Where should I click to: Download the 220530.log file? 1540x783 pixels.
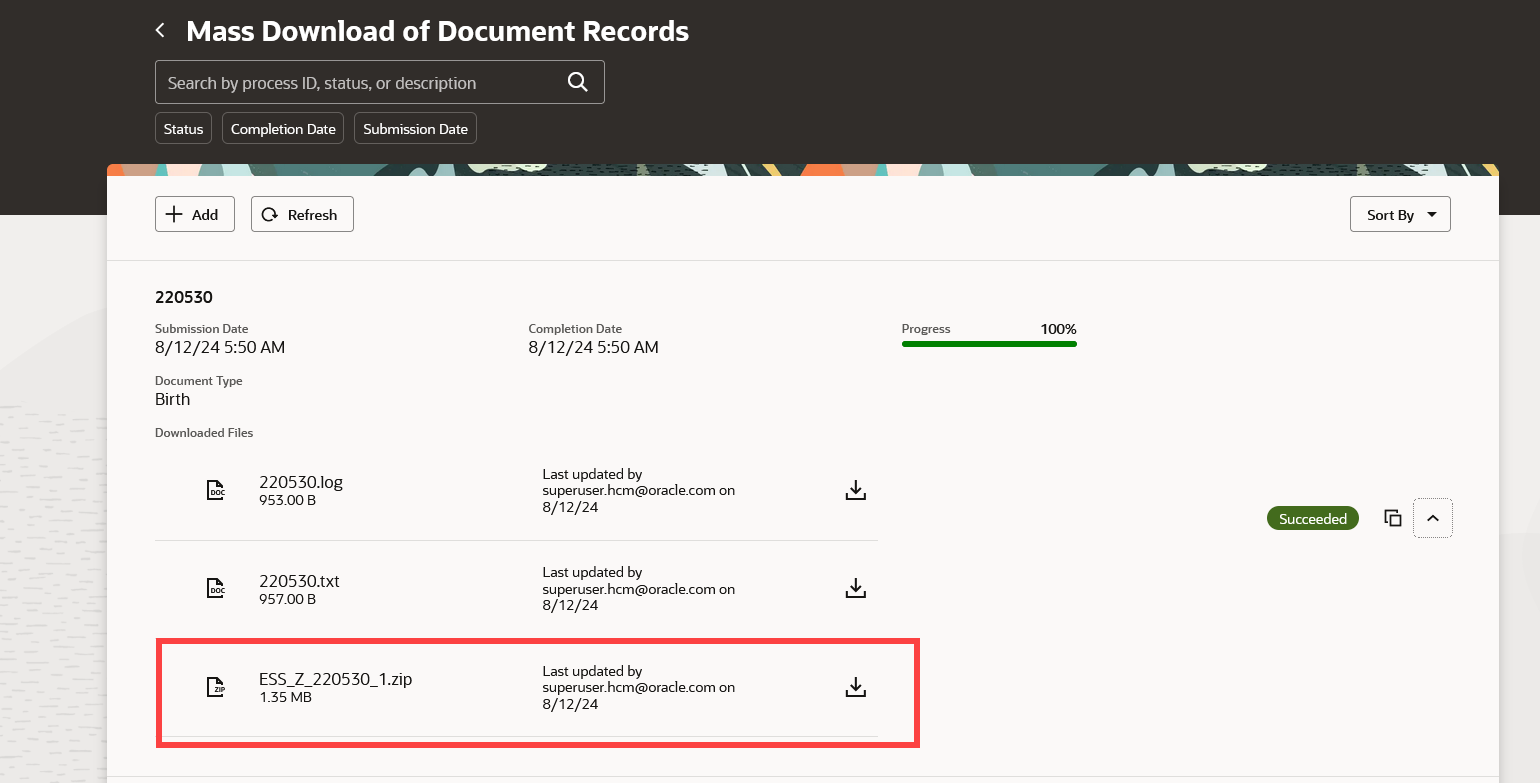click(855, 490)
